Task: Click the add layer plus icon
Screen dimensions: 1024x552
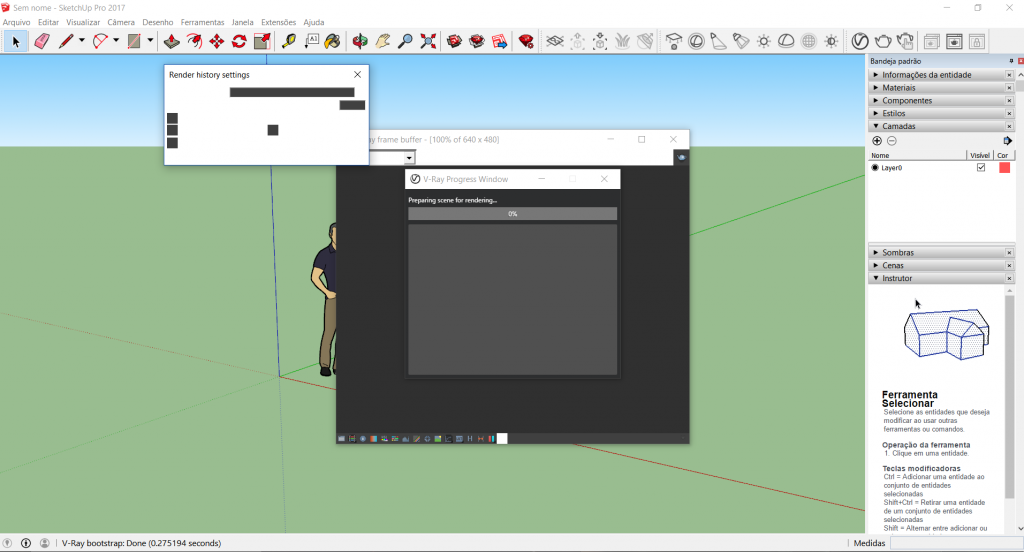Action: click(877, 141)
